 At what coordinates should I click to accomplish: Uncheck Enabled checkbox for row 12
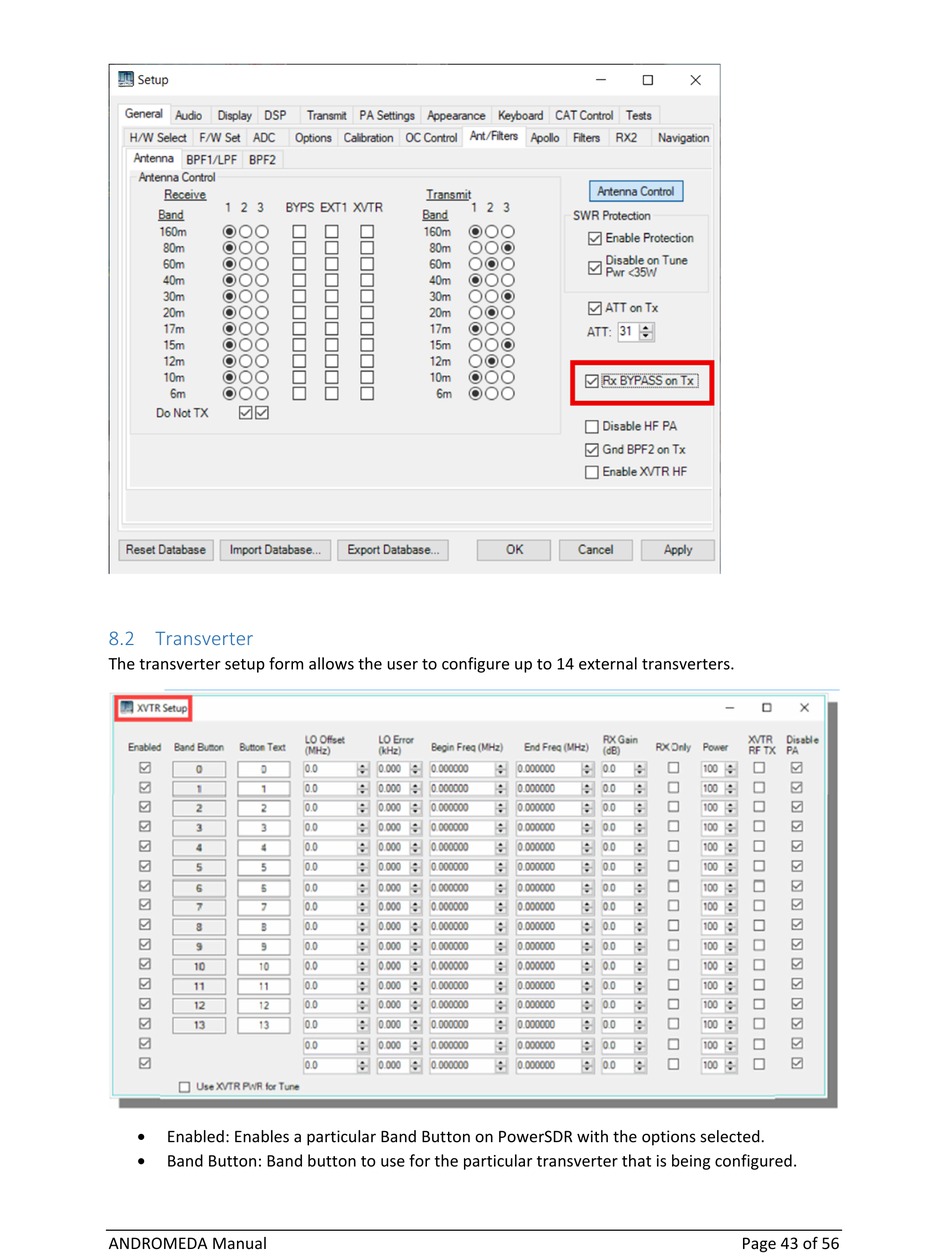145,1004
